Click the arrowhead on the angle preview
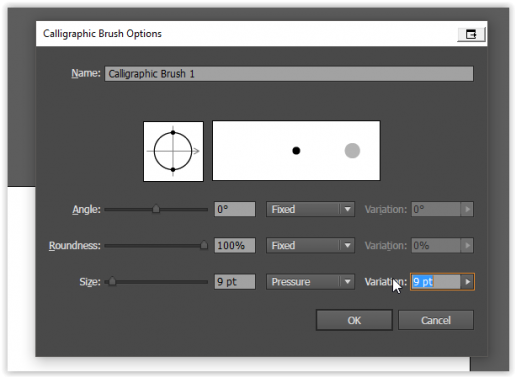Viewport: 516px width, 378px height. 196,151
